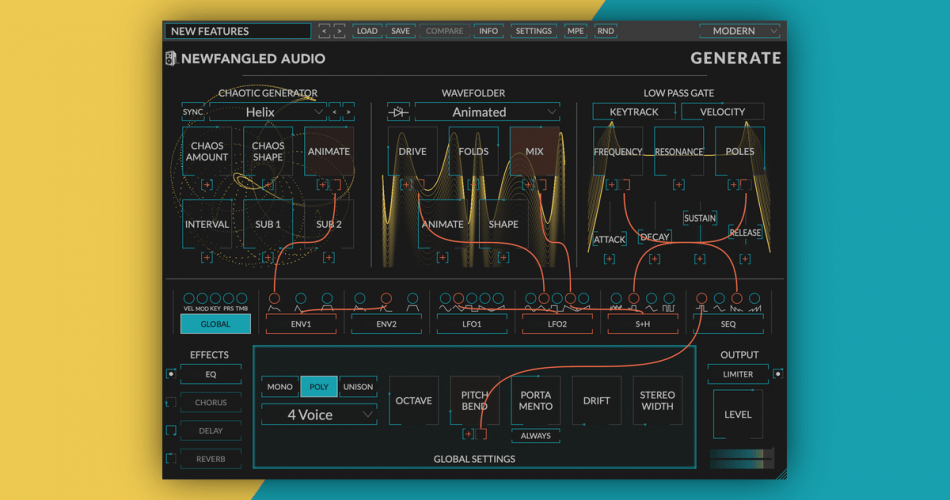Click plus bracket under Sub 2

[x=328, y=258]
